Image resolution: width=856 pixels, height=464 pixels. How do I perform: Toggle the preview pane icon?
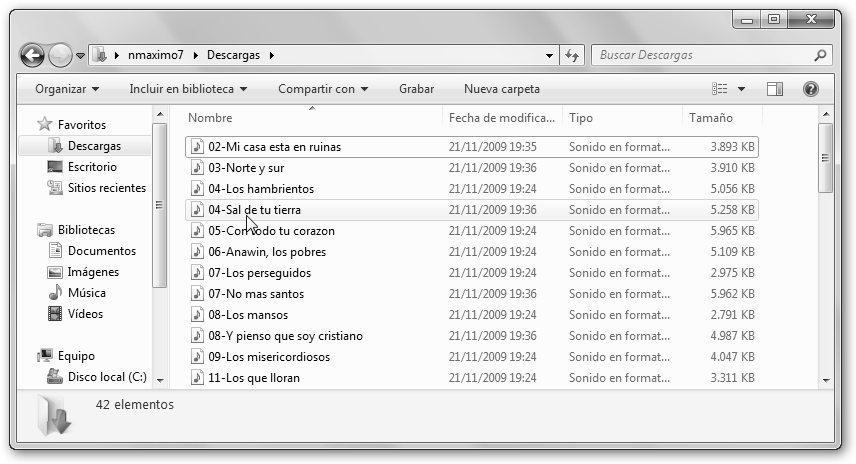775,89
